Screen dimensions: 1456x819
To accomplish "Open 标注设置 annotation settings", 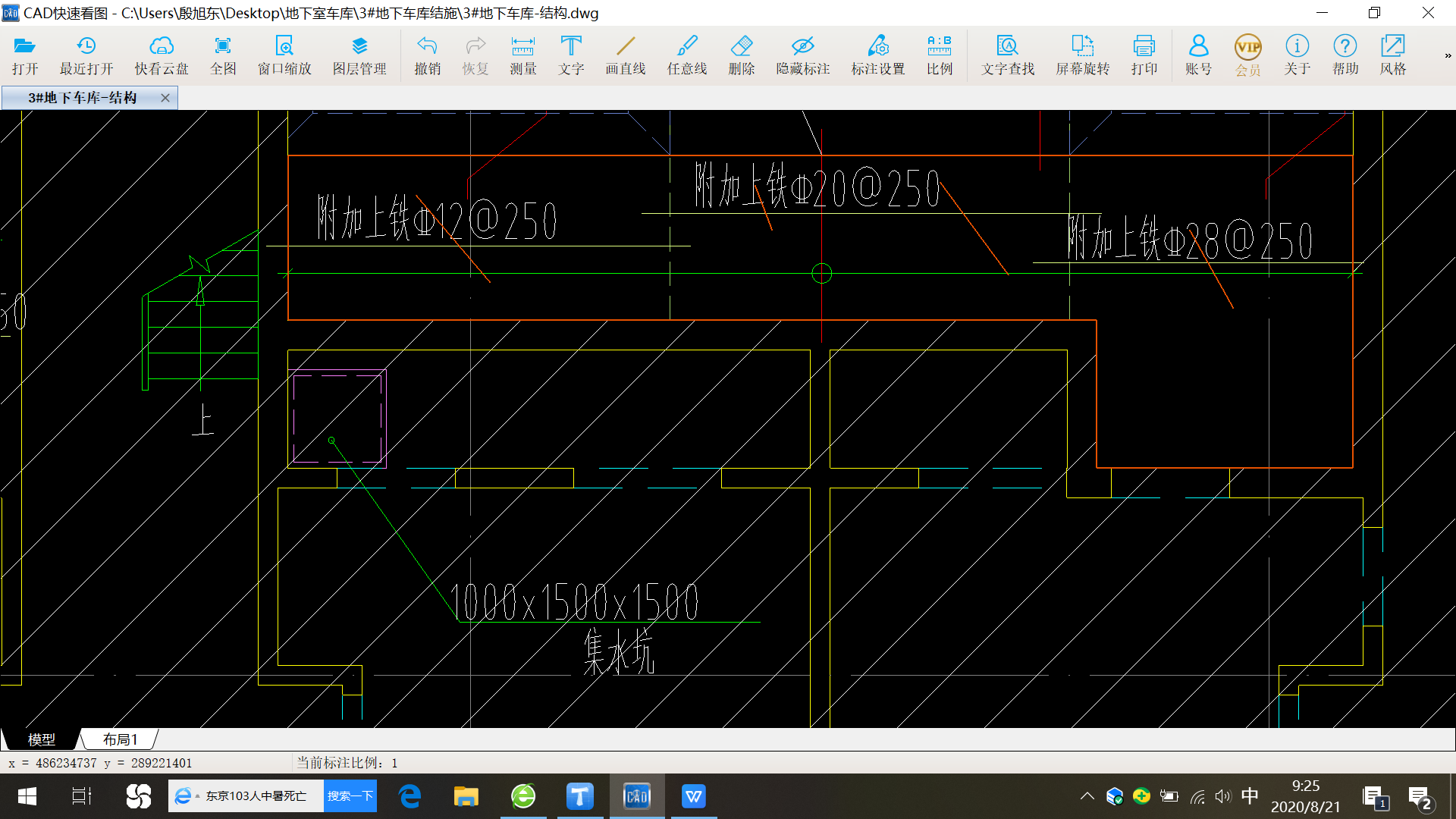I will (878, 55).
